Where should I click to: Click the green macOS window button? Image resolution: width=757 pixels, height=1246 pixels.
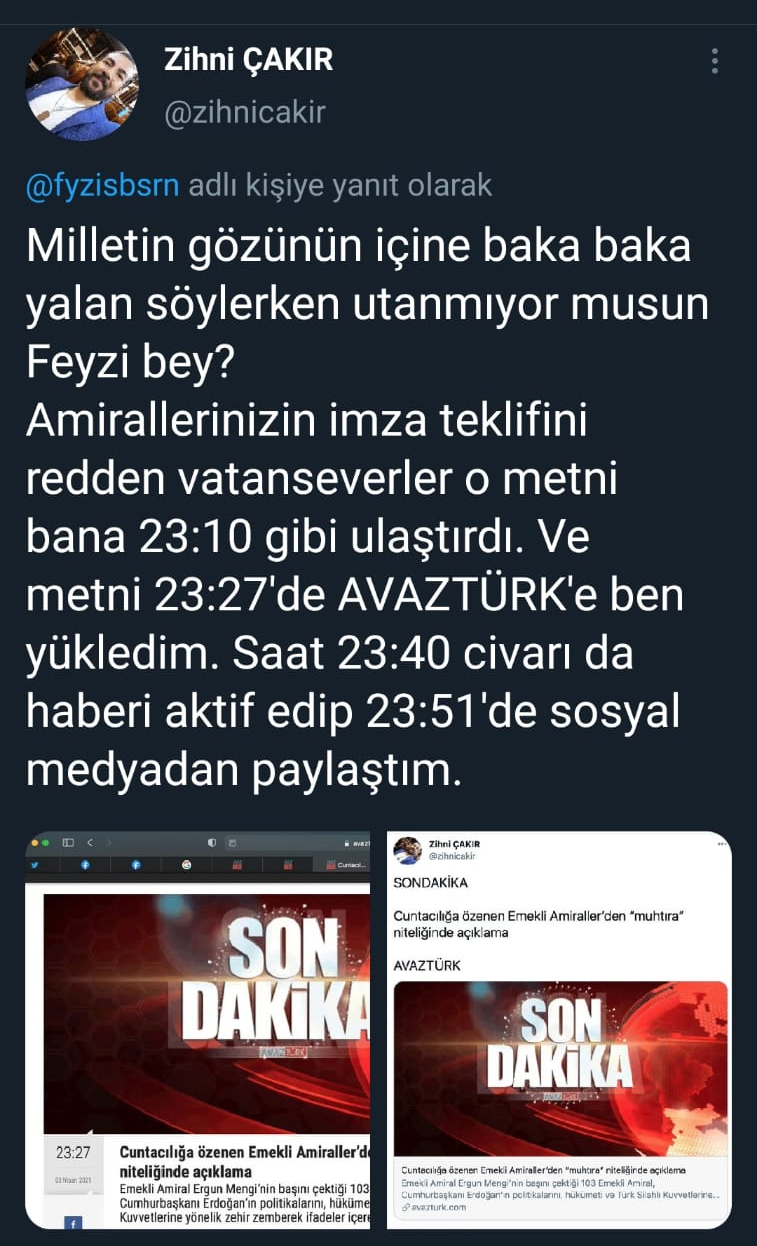[46, 843]
